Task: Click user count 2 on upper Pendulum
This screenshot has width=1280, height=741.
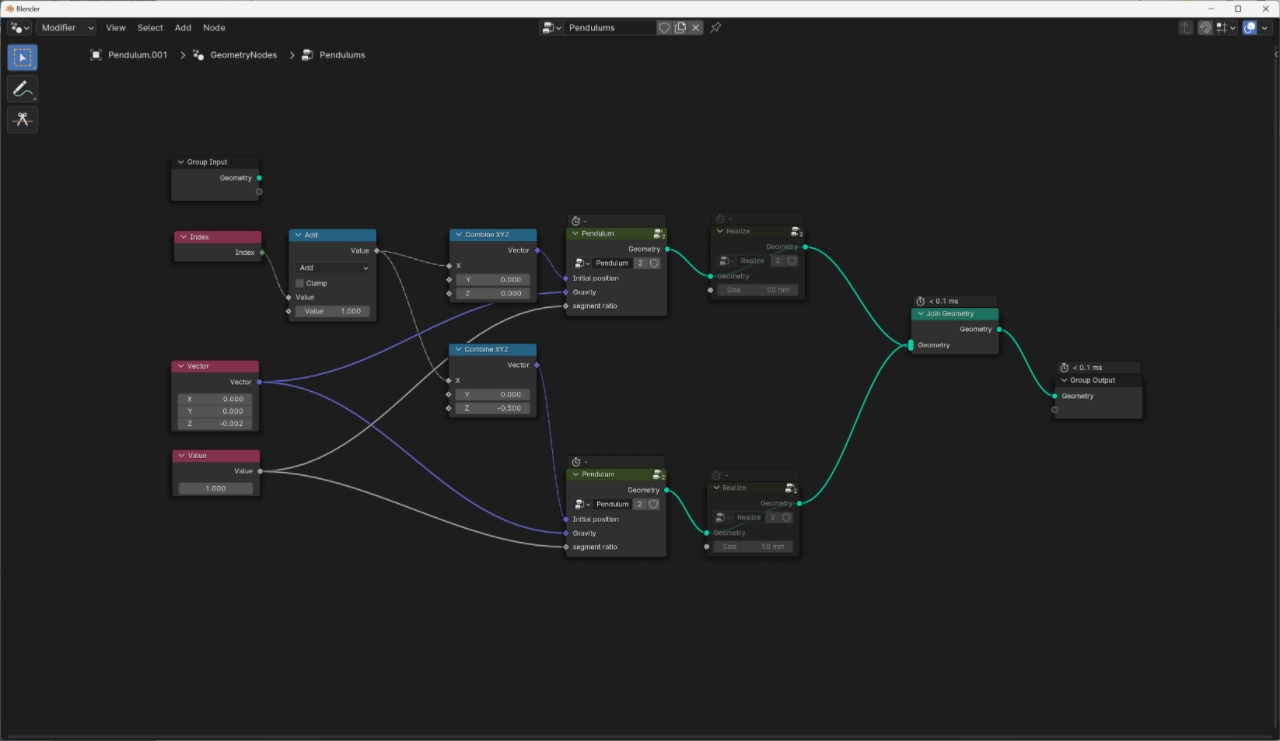Action: [640, 263]
